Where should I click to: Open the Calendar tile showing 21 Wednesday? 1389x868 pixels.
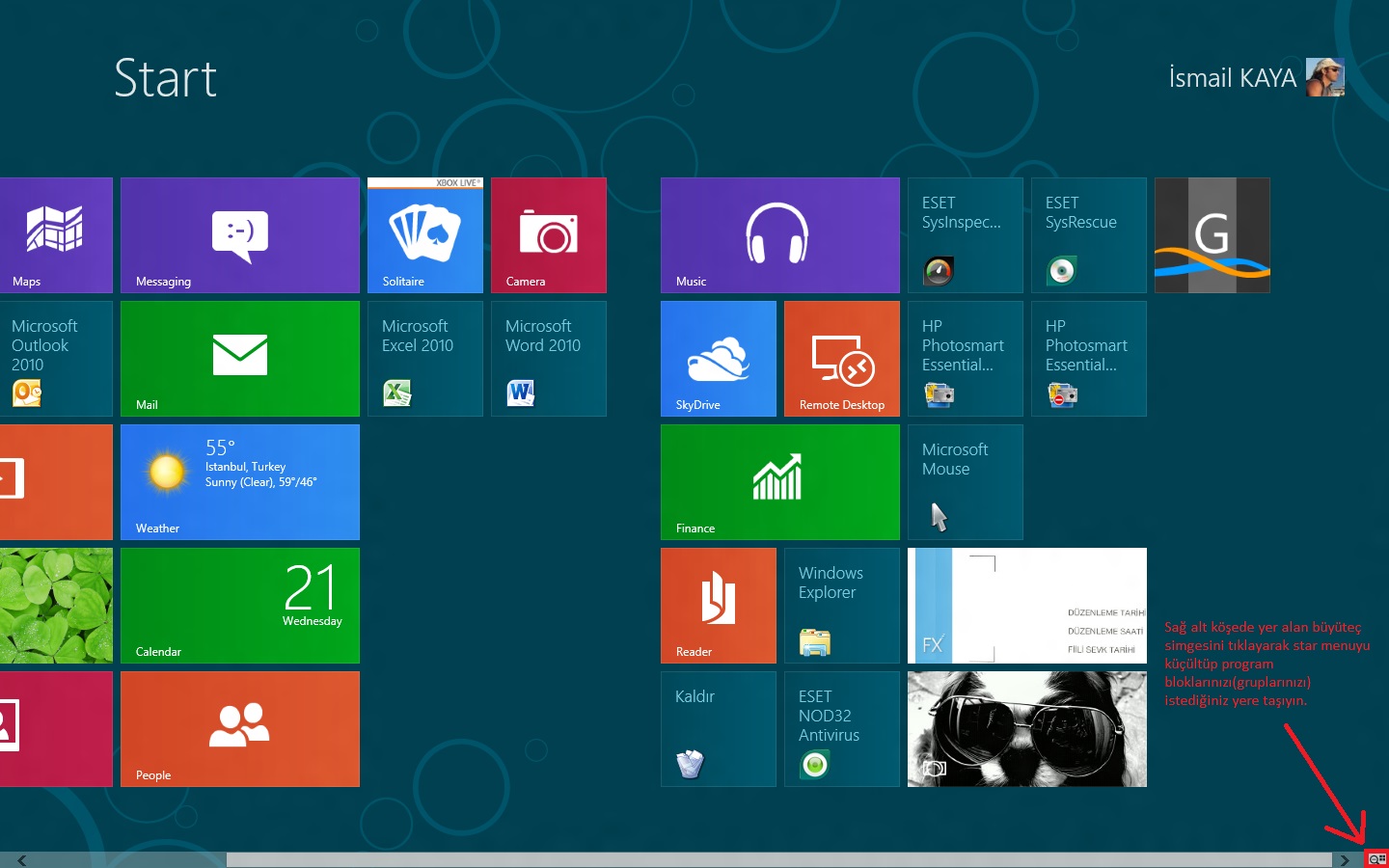(240, 606)
